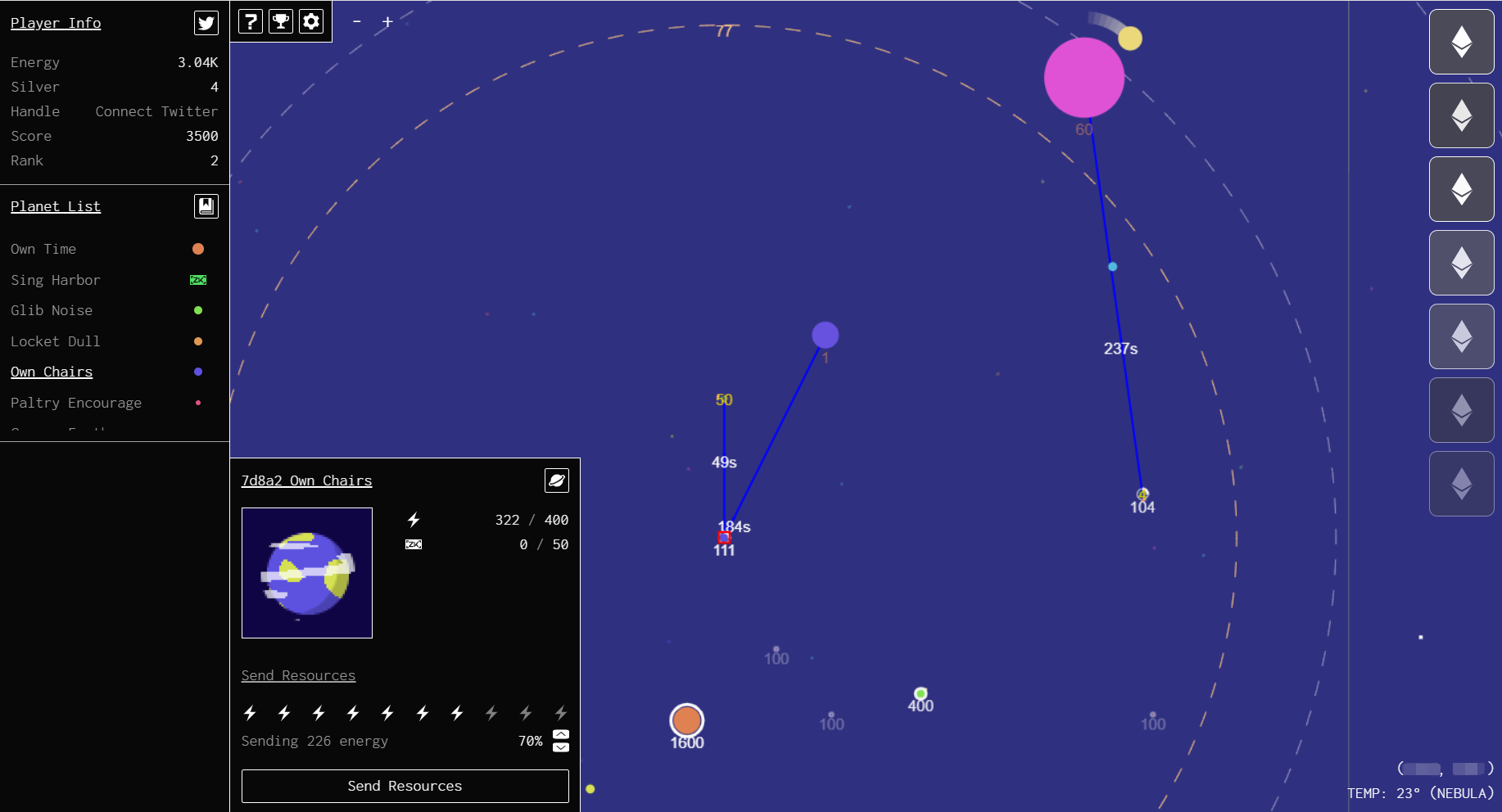Click the 7d8a2 Own Chairs title
The width and height of the screenshot is (1502, 812).
306,480
